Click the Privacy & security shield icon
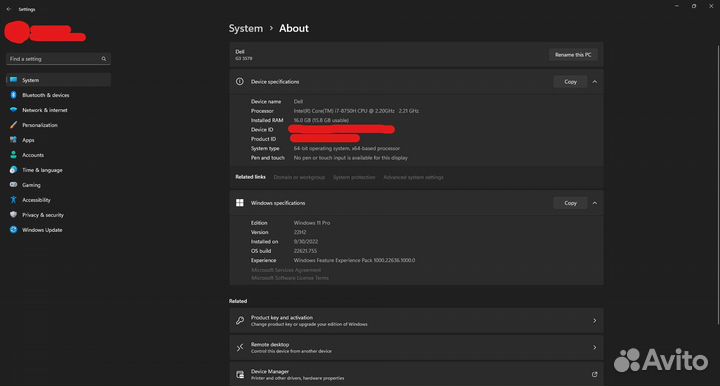Screen dimensions: 720x386 click(13, 215)
